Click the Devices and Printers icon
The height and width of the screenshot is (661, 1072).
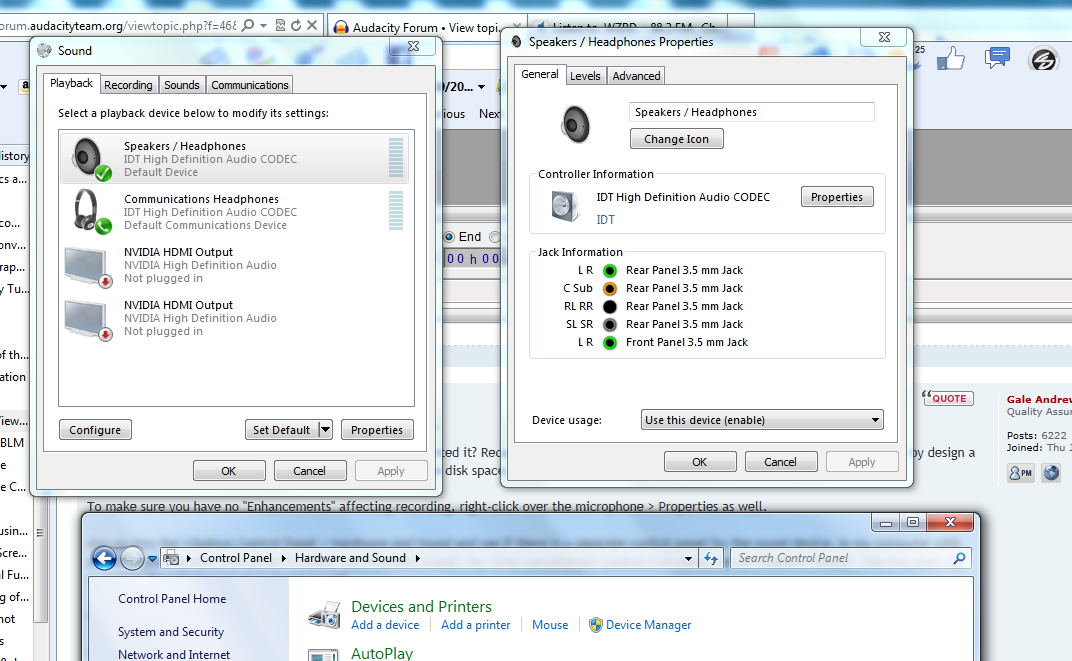[324, 614]
